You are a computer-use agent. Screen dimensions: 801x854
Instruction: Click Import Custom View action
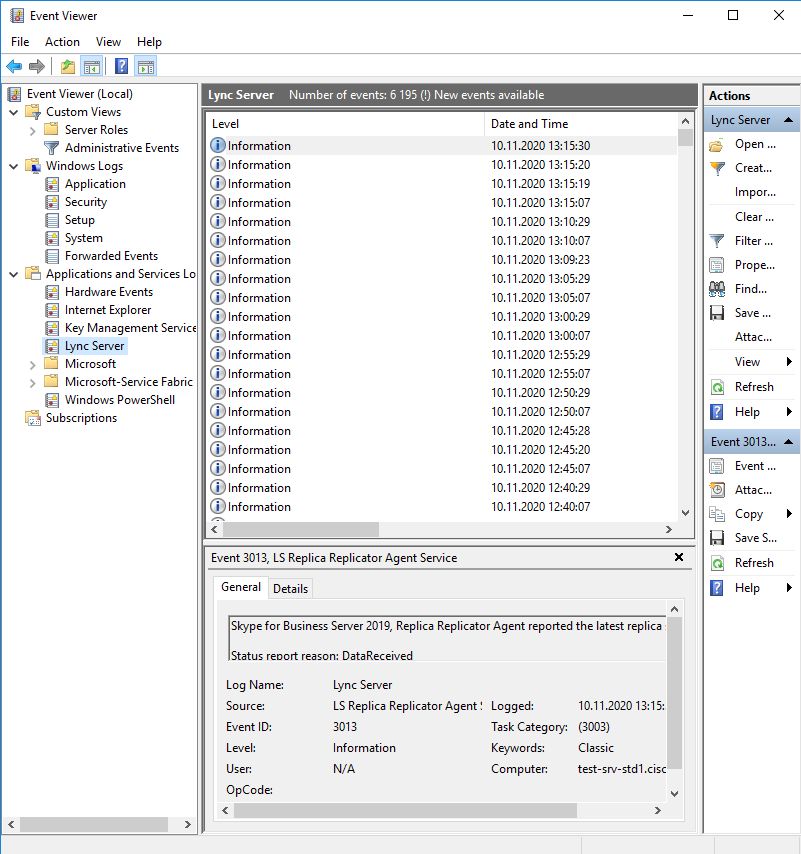click(755, 192)
